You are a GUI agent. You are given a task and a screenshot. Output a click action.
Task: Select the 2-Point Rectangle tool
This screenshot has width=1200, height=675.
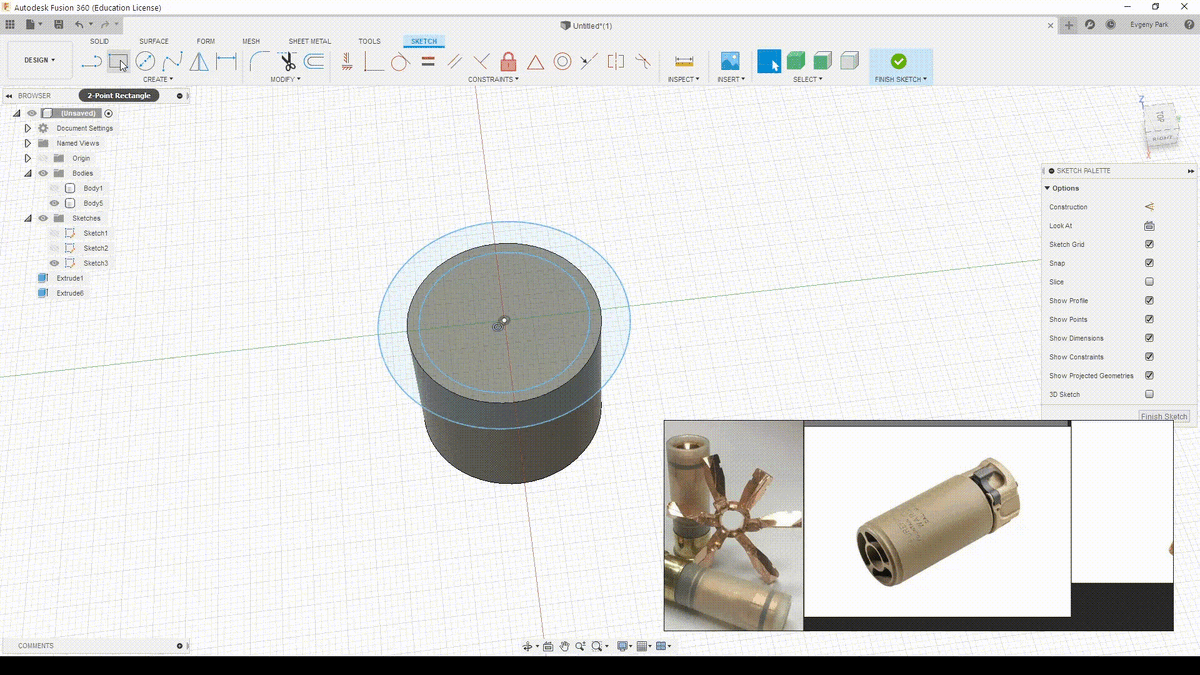118,62
